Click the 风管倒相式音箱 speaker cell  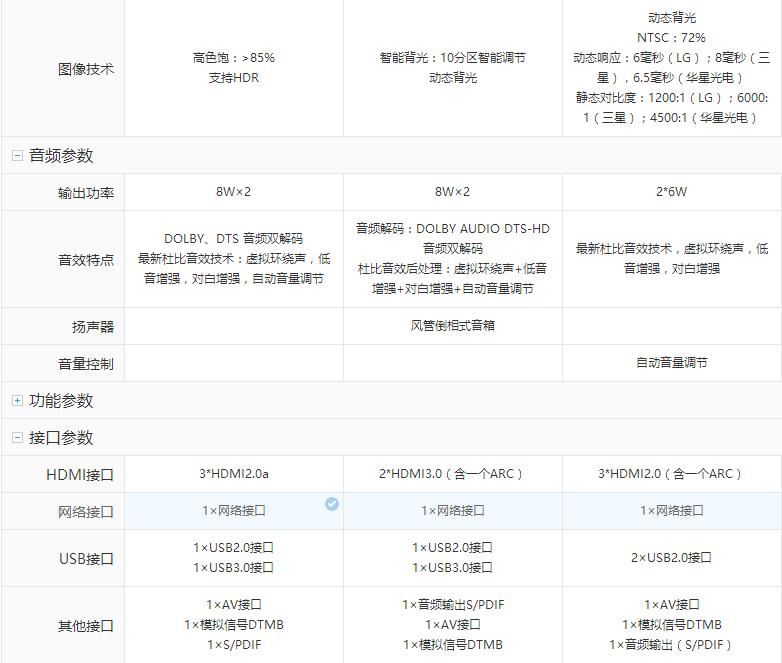tap(453, 326)
